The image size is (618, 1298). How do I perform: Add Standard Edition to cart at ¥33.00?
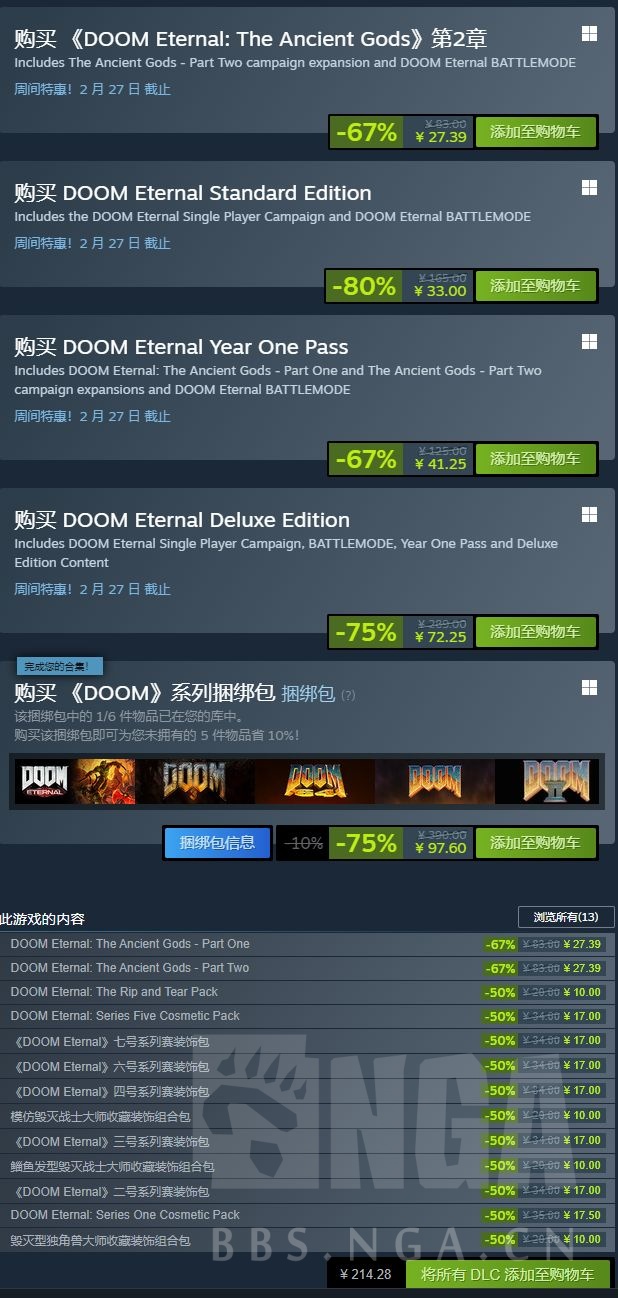coord(535,286)
